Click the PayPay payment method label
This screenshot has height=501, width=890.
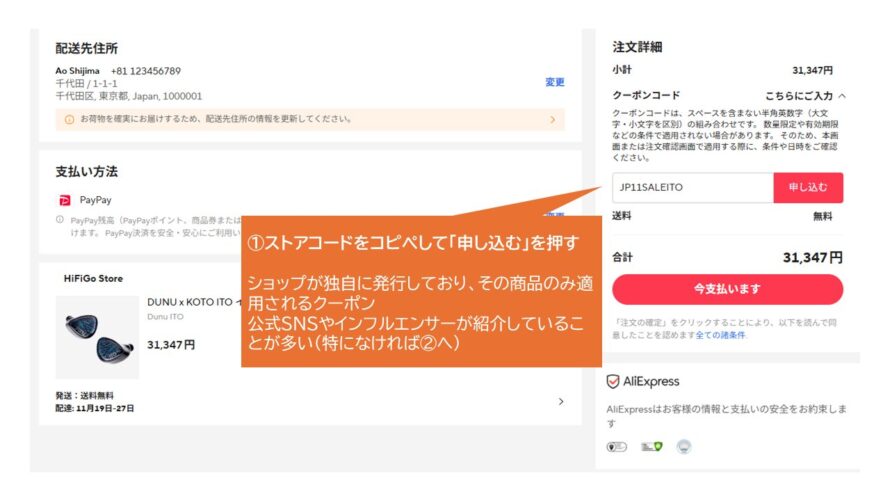point(95,200)
